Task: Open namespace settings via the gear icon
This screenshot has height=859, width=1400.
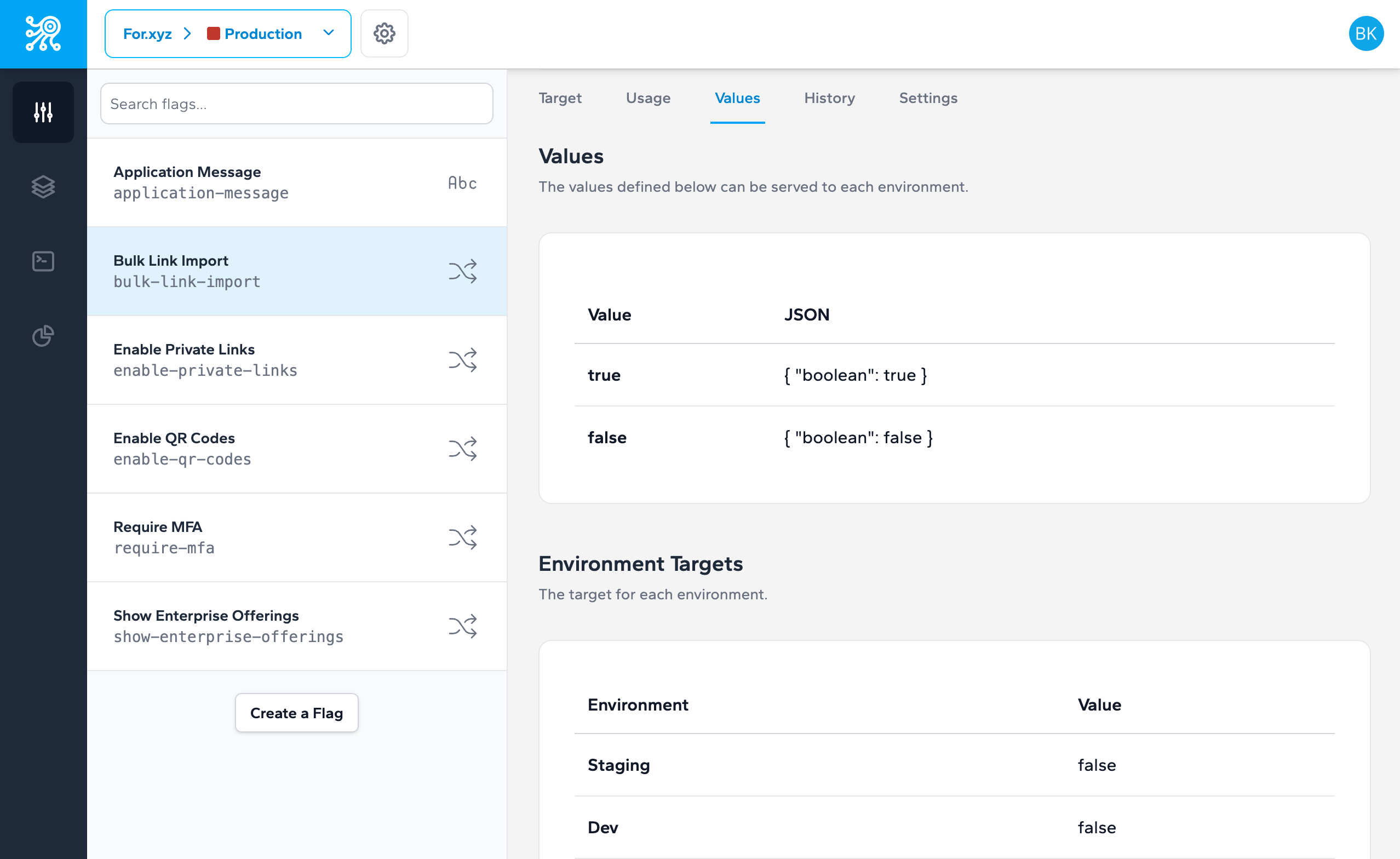Action: (x=384, y=33)
